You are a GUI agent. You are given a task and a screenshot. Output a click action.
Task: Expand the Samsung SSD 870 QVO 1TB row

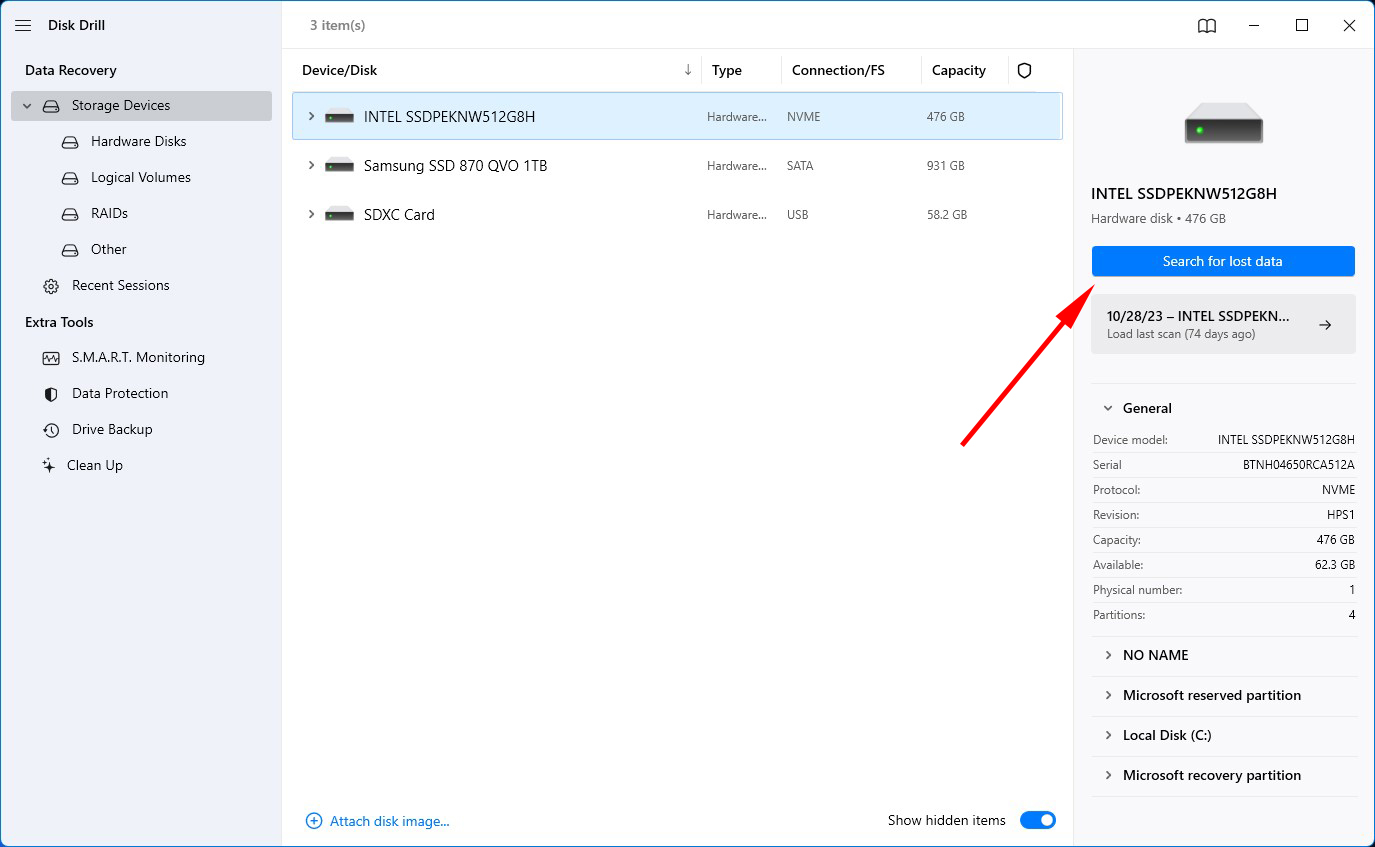(x=311, y=166)
